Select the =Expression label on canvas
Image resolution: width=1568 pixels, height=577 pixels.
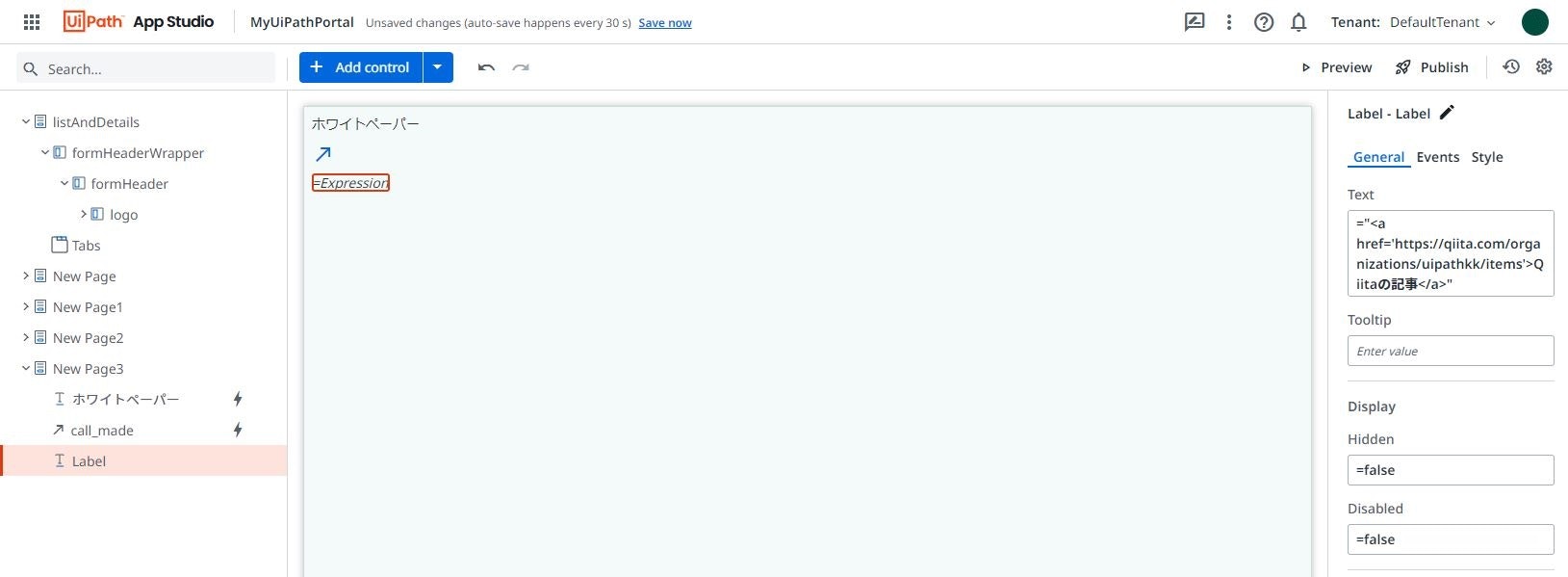[x=350, y=183]
